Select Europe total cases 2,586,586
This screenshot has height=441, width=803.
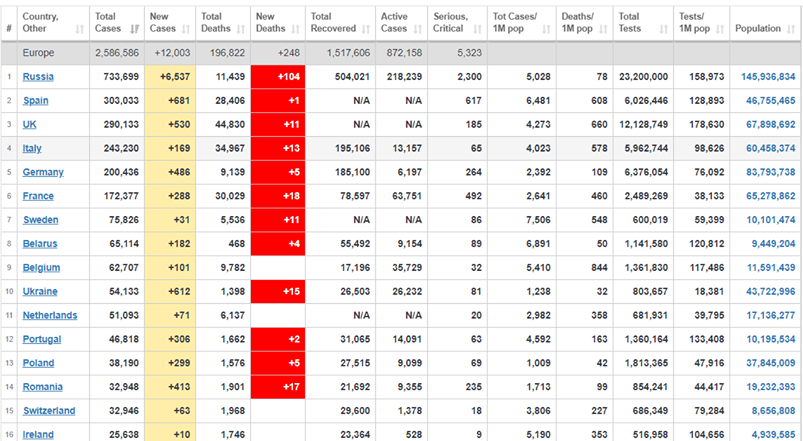117,53
